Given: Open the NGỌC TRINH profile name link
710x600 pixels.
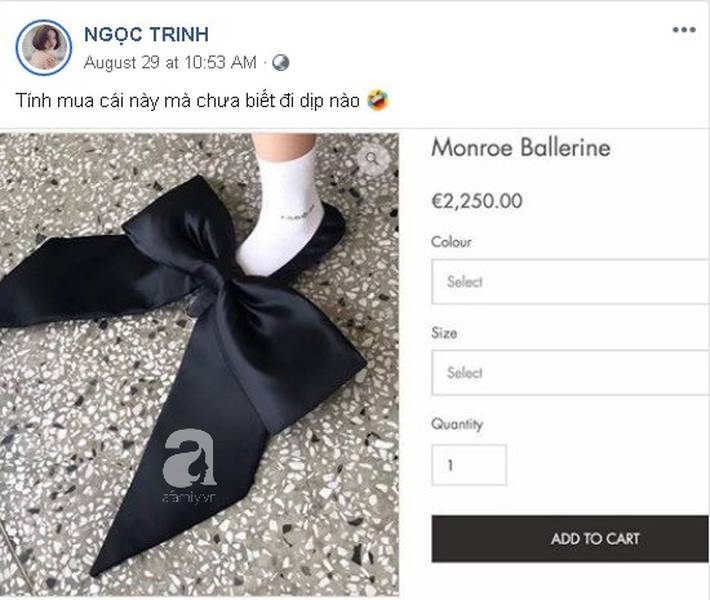Looking at the screenshot, I should pyautogui.click(x=146, y=36).
